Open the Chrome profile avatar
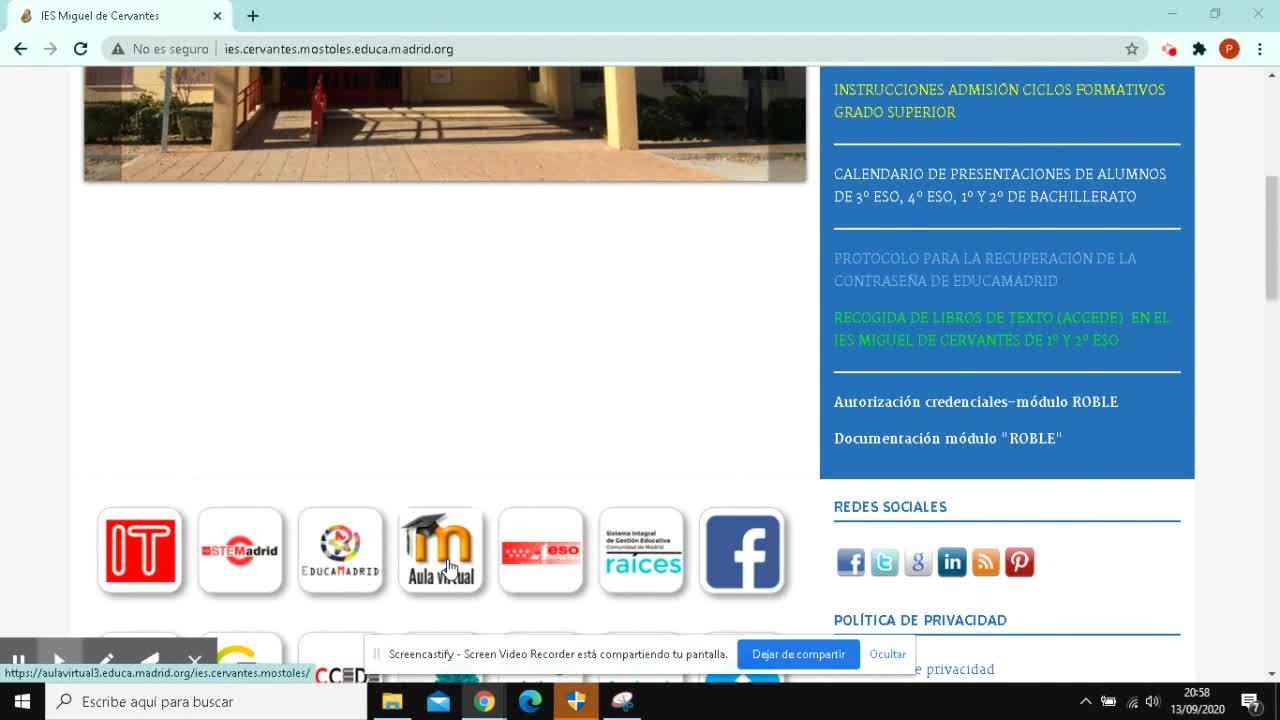1280x720 pixels. pyautogui.click(x=1229, y=49)
